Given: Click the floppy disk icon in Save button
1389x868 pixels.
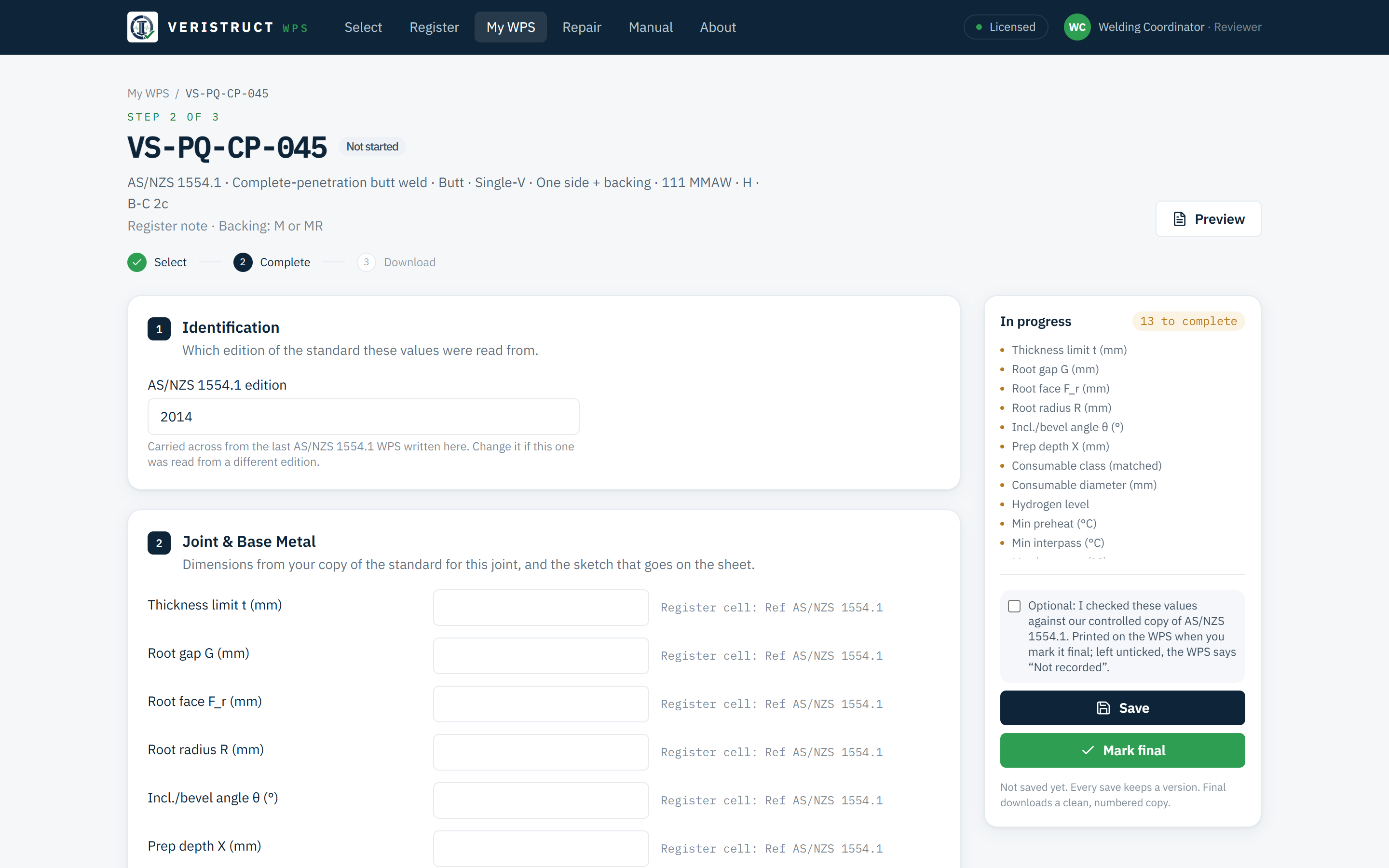Looking at the screenshot, I should point(1103,708).
